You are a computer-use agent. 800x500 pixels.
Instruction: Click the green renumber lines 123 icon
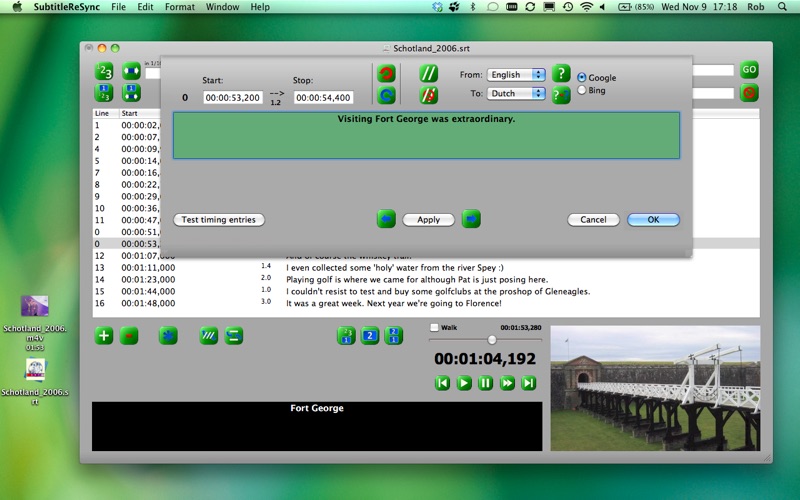pos(104,71)
